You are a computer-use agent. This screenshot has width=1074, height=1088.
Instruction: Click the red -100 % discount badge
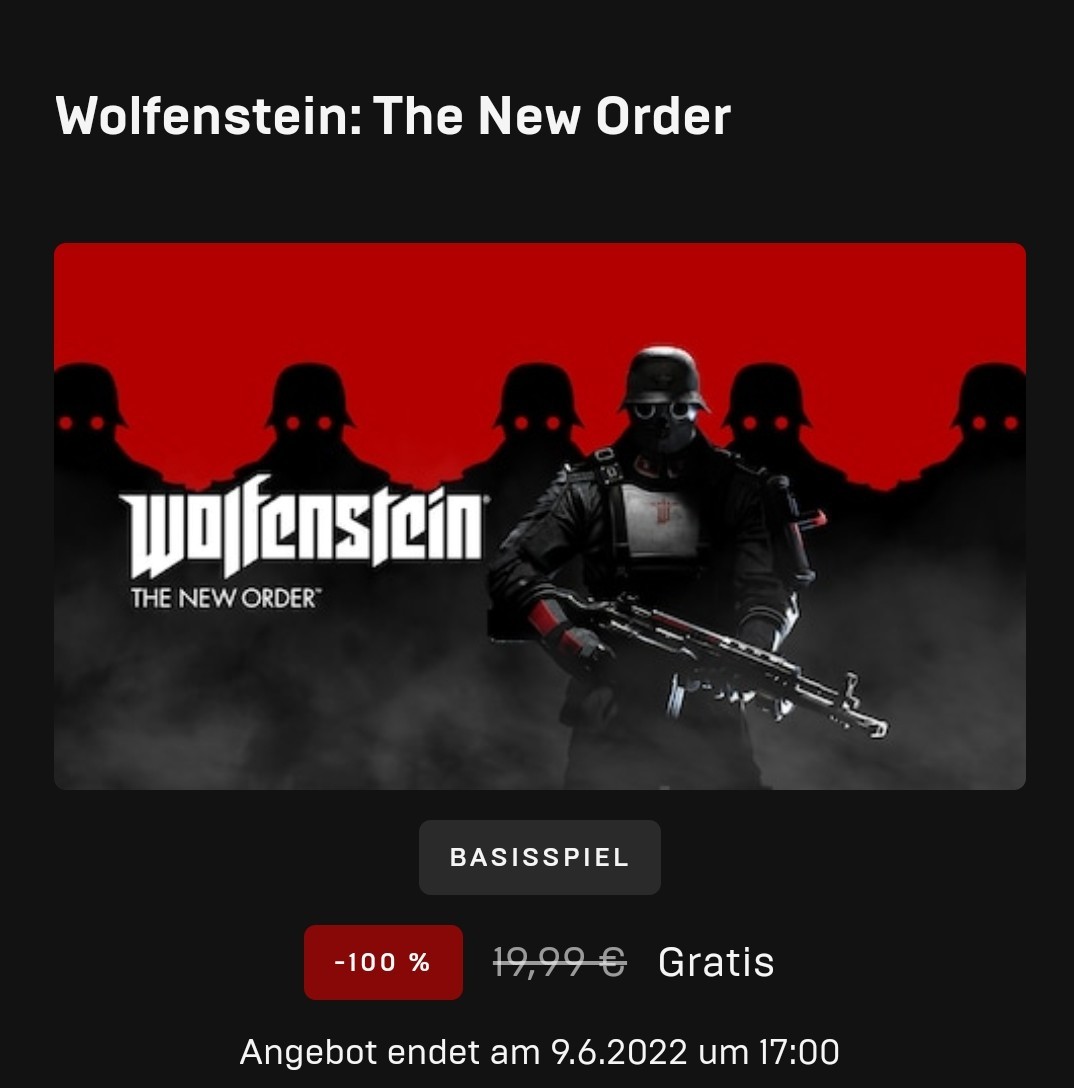[383, 962]
